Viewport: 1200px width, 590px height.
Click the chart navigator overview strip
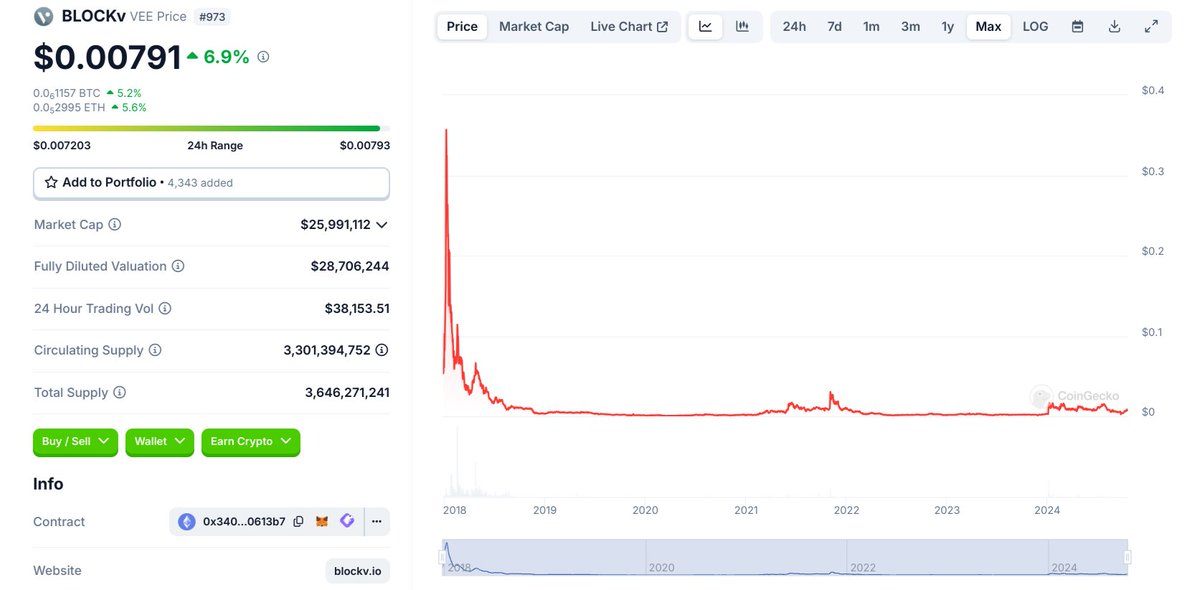click(785, 557)
